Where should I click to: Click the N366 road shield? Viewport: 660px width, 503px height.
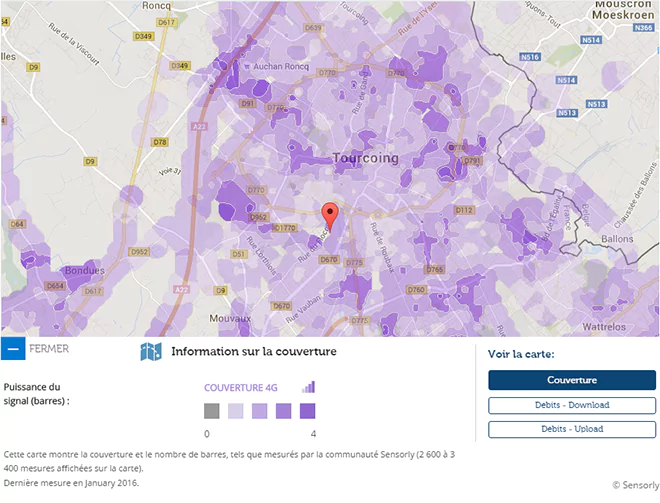[x=644, y=28]
